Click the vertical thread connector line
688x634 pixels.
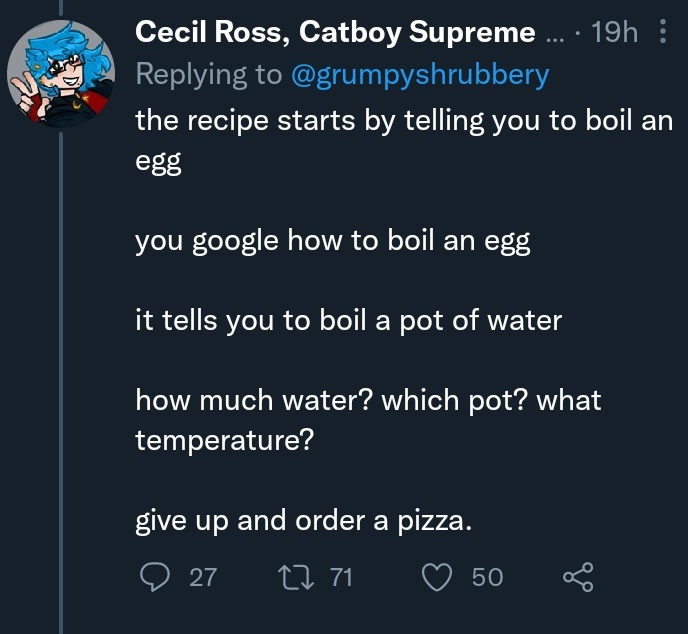(61, 382)
